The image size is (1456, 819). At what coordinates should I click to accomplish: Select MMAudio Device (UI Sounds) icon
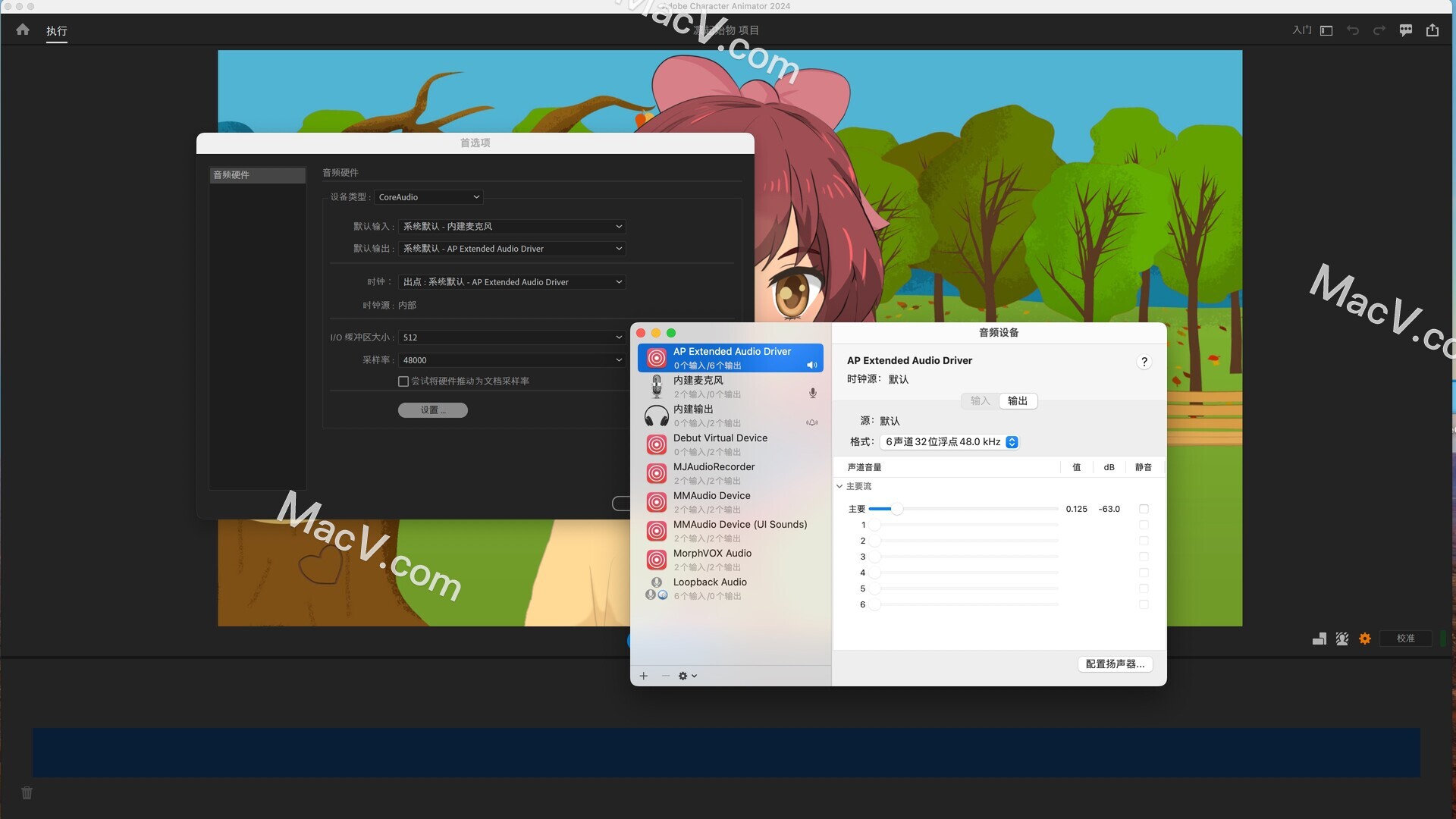pos(657,531)
